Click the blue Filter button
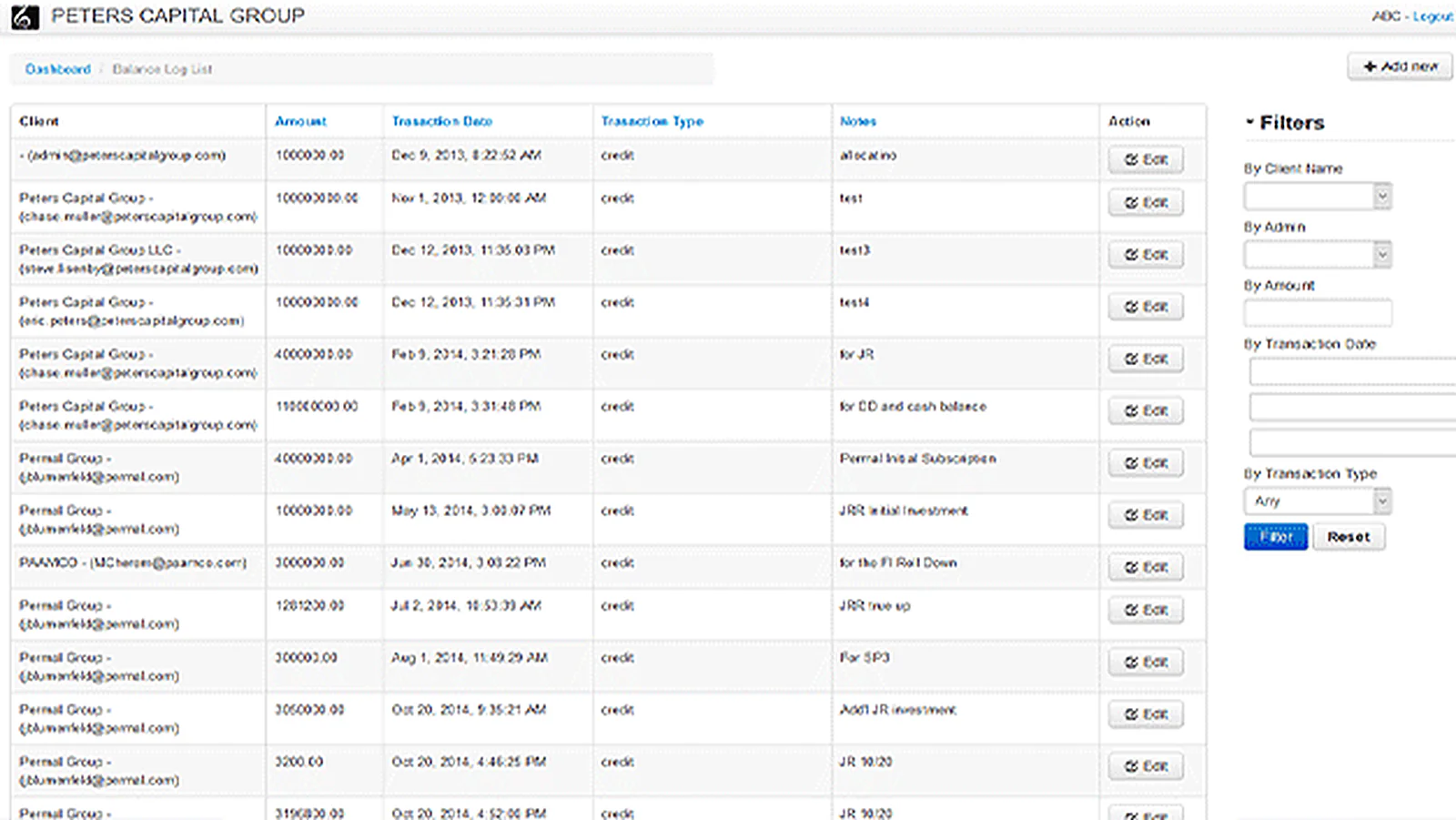 click(1276, 537)
